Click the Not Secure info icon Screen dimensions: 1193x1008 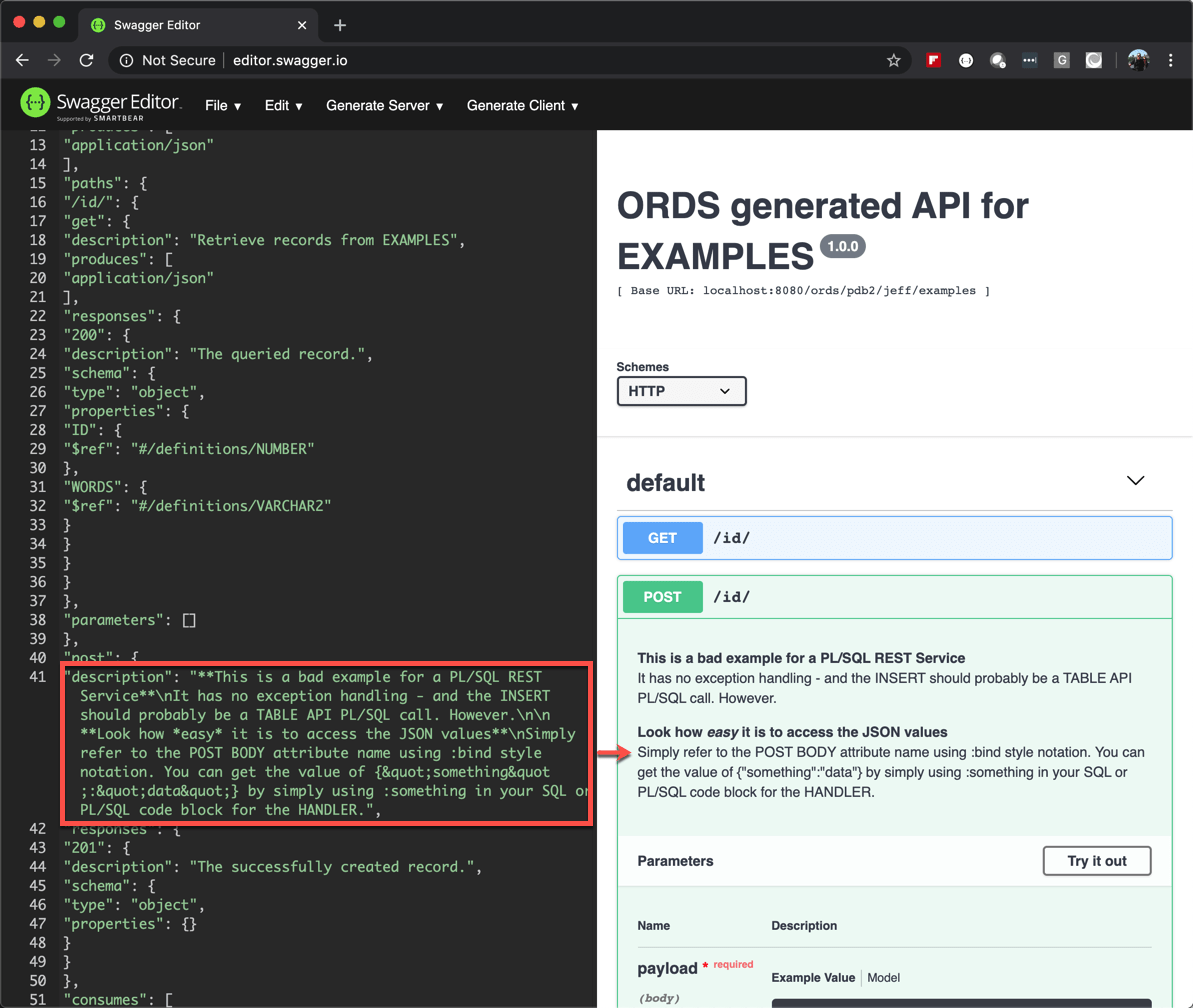(126, 60)
